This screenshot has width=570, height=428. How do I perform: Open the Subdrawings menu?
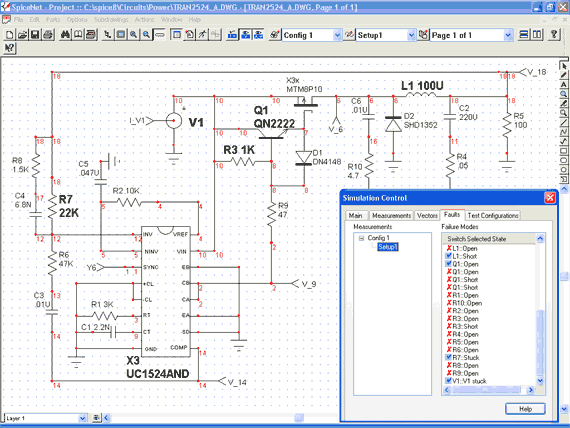pyautogui.click(x=111, y=20)
